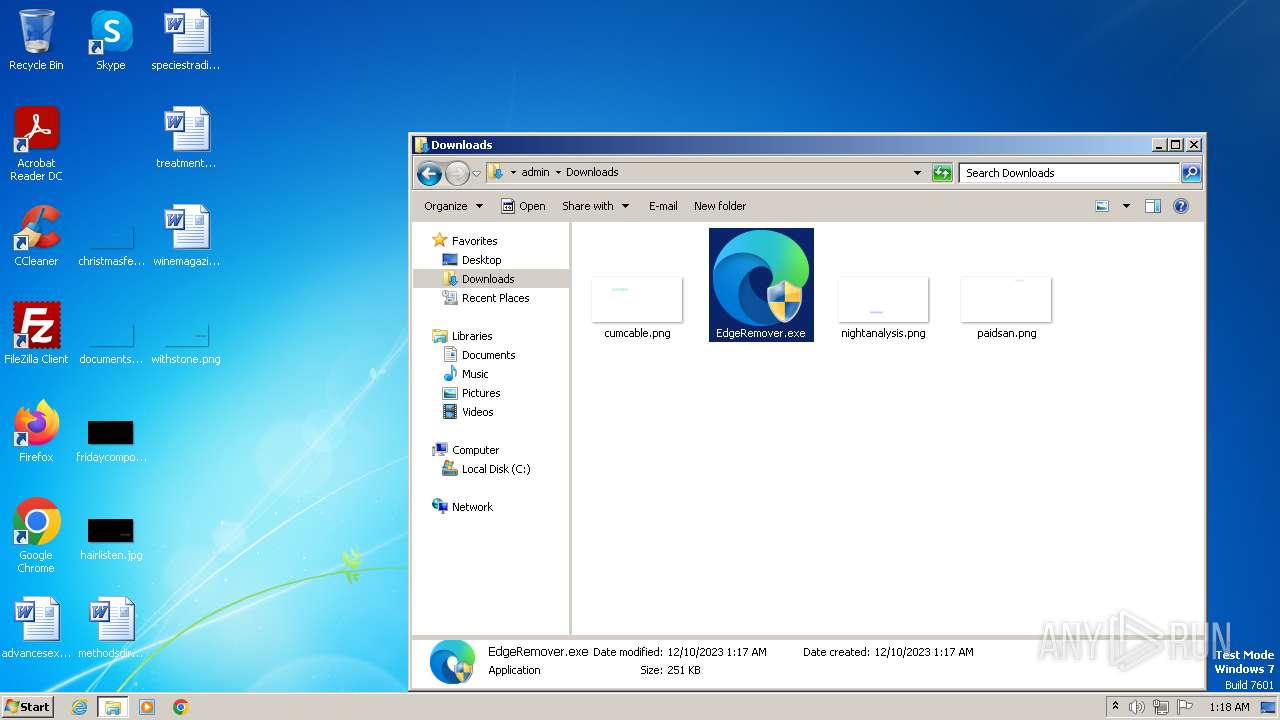1280x720 pixels.
Task: Open Explorer Help icon
Action: 1181,206
